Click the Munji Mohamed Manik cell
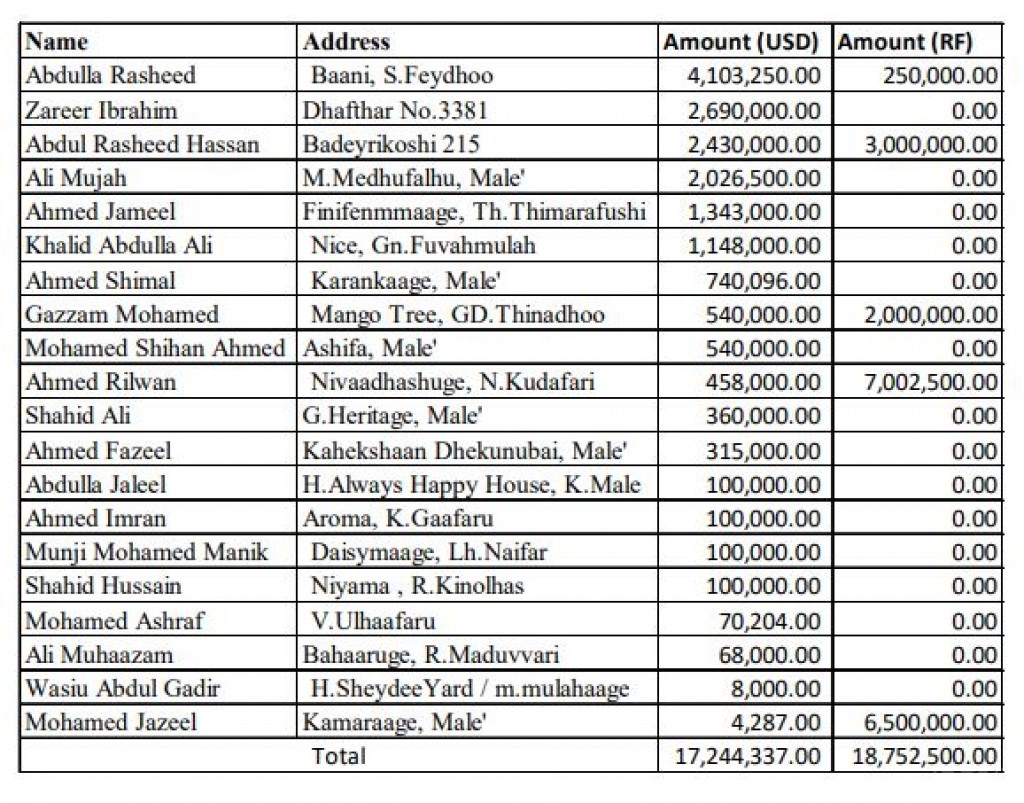The height and width of the screenshot is (803, 1024). click(159, 552)
